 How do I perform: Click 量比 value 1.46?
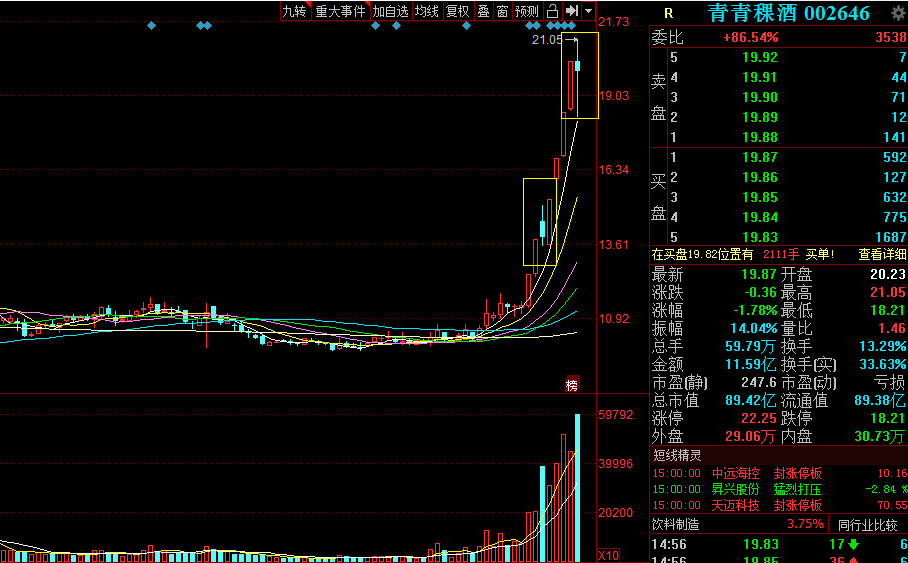coord(892,328)
